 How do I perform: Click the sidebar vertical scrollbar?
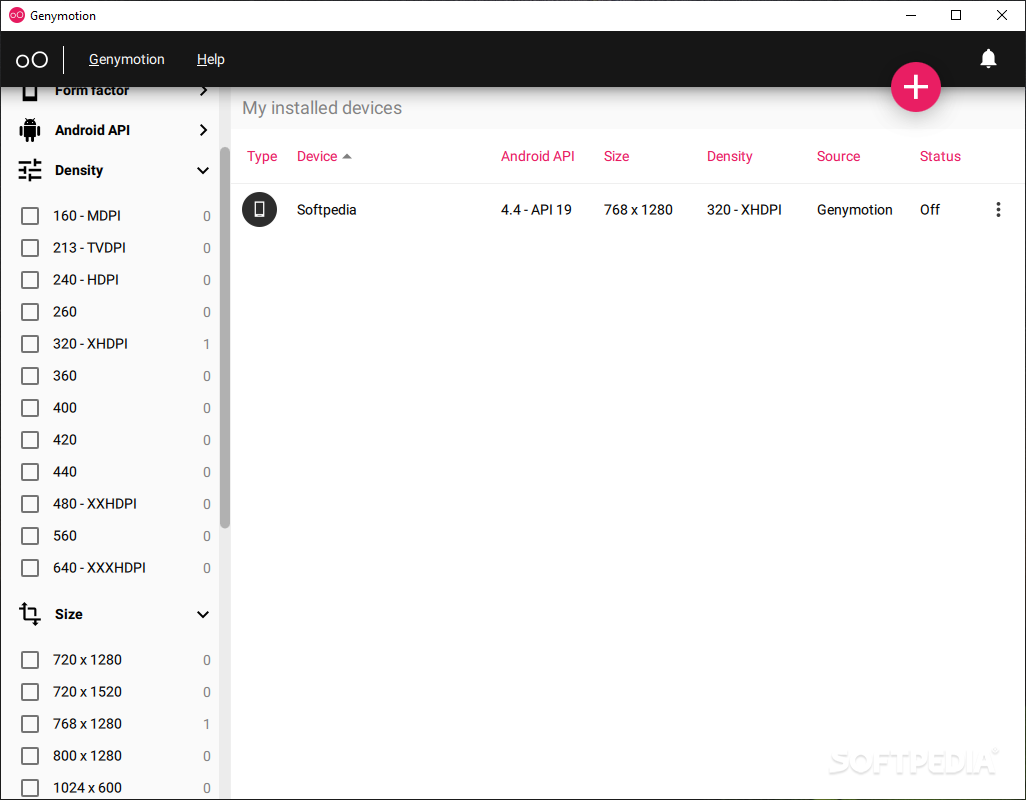pyautogui.click(x=225, y=338)
